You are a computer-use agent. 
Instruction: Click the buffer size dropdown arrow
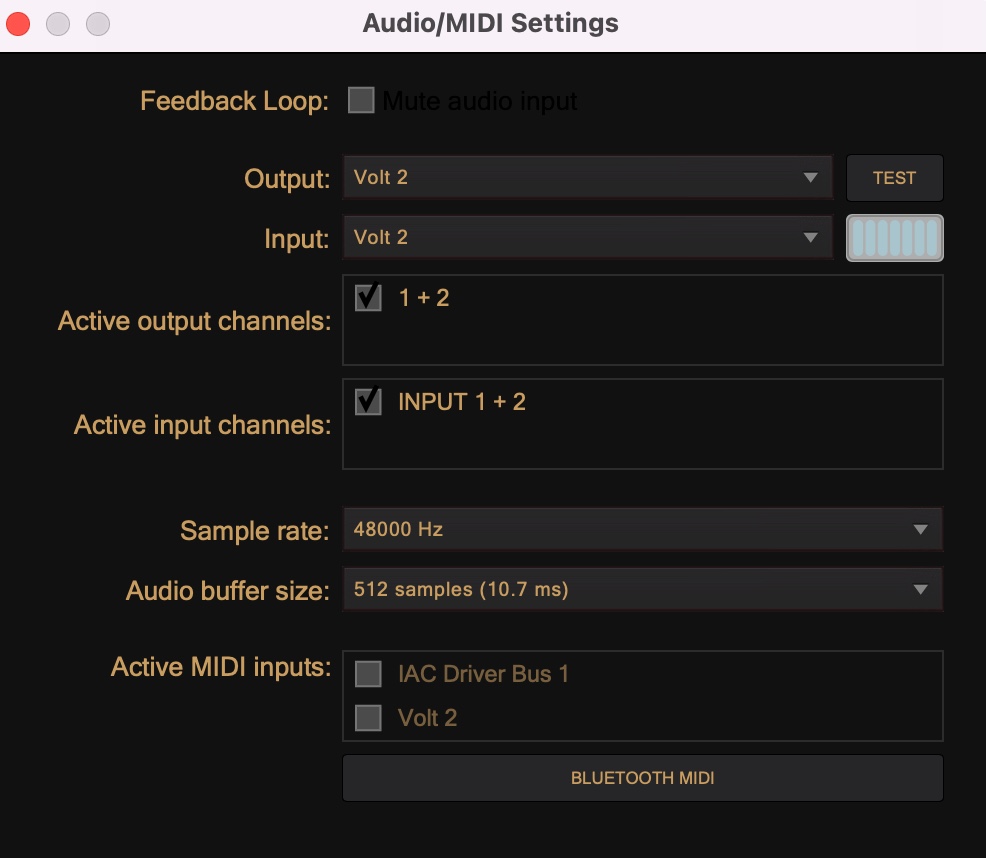pos(921,590)
